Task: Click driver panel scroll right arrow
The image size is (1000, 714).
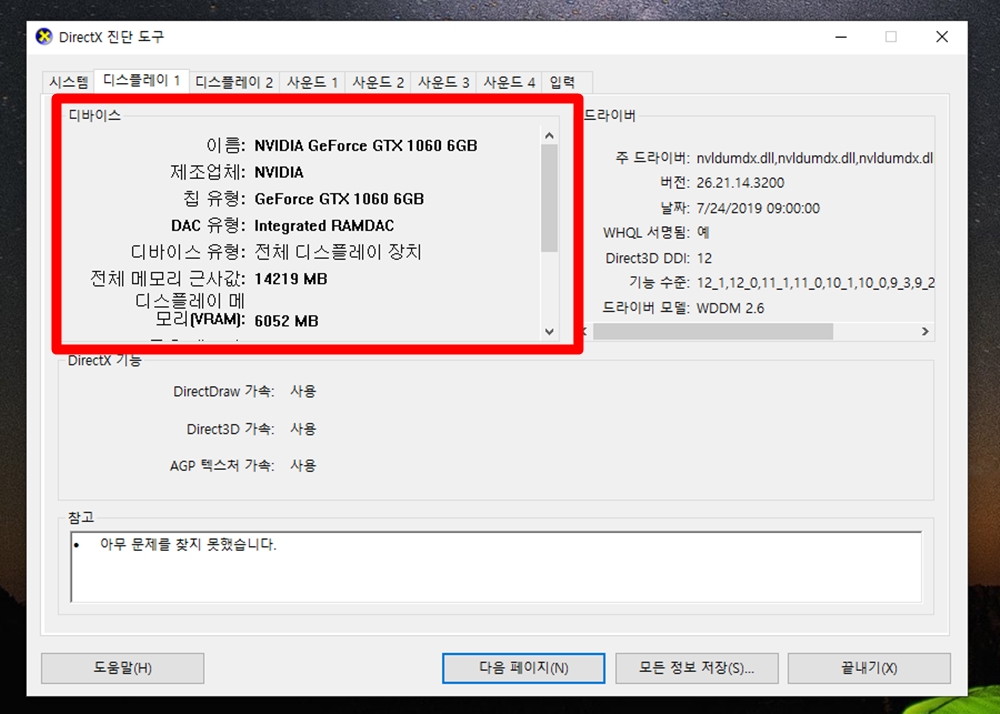Action: [x=925, y=332]
